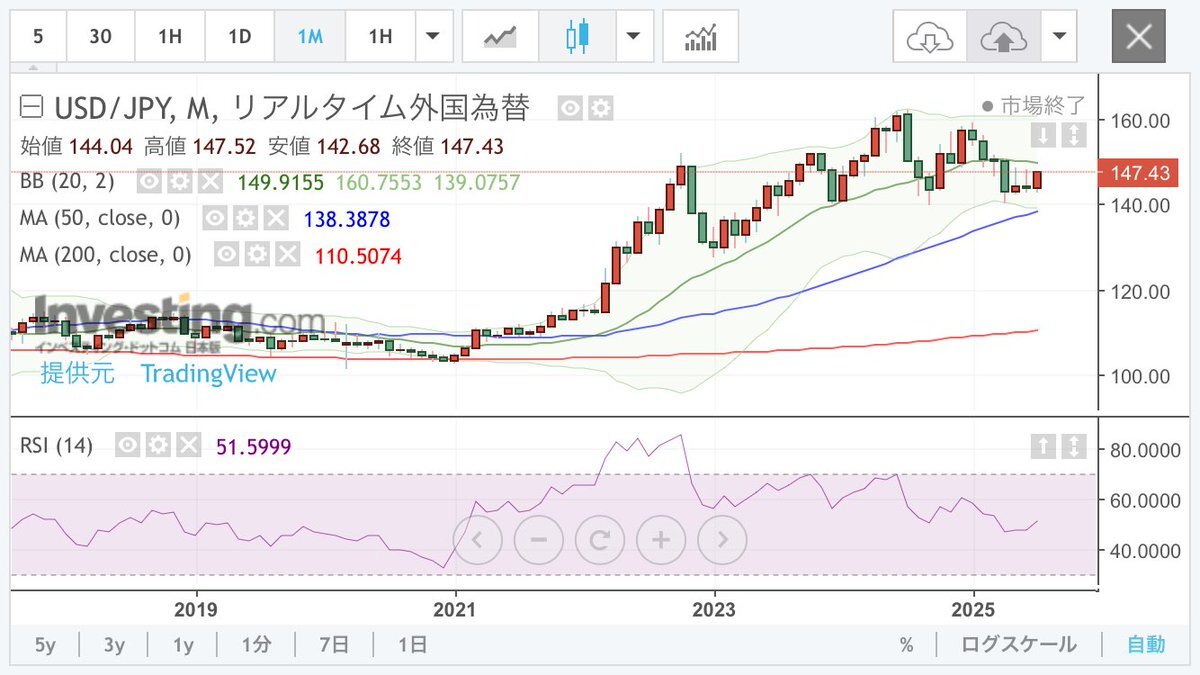
Task: Open the indicators icon
Action: [x=700, y=37]
